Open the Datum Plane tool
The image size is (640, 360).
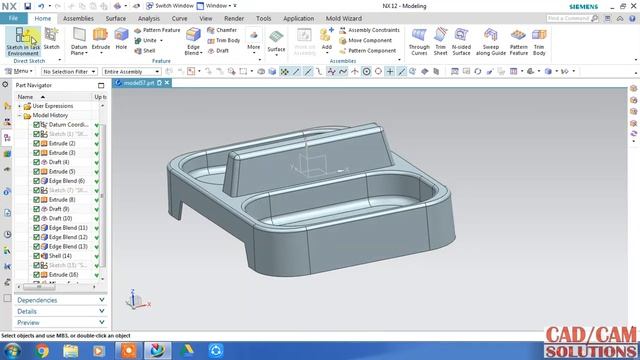(79, 41)
